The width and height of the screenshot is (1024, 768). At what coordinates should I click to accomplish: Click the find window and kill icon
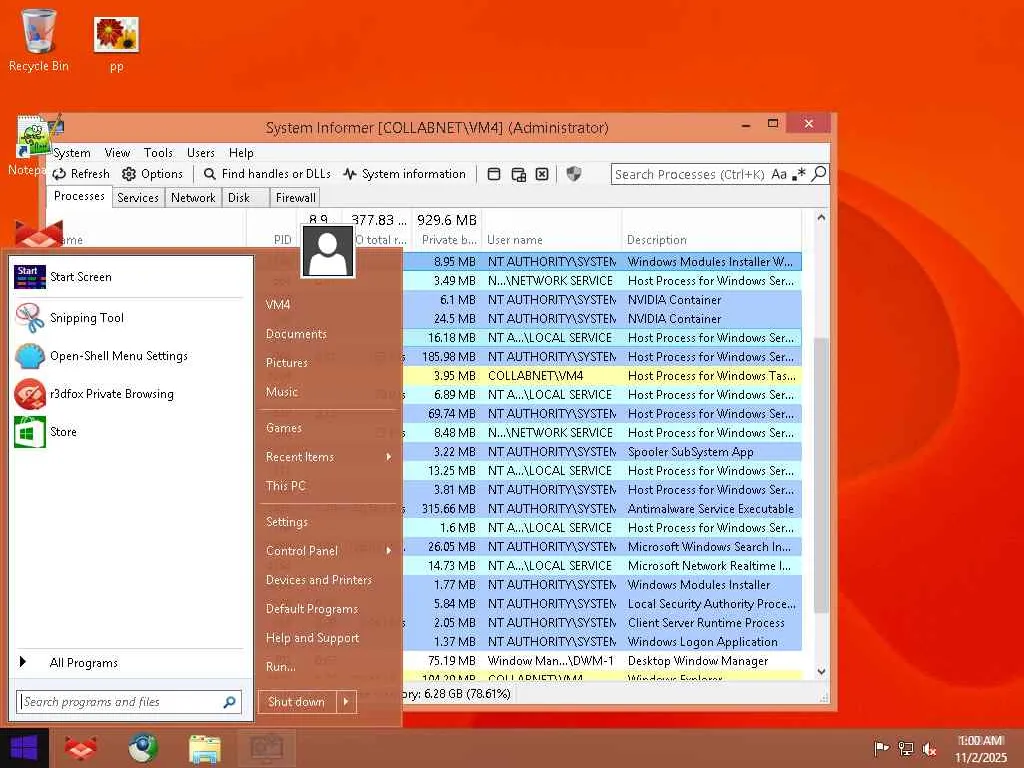pos(542,174)
